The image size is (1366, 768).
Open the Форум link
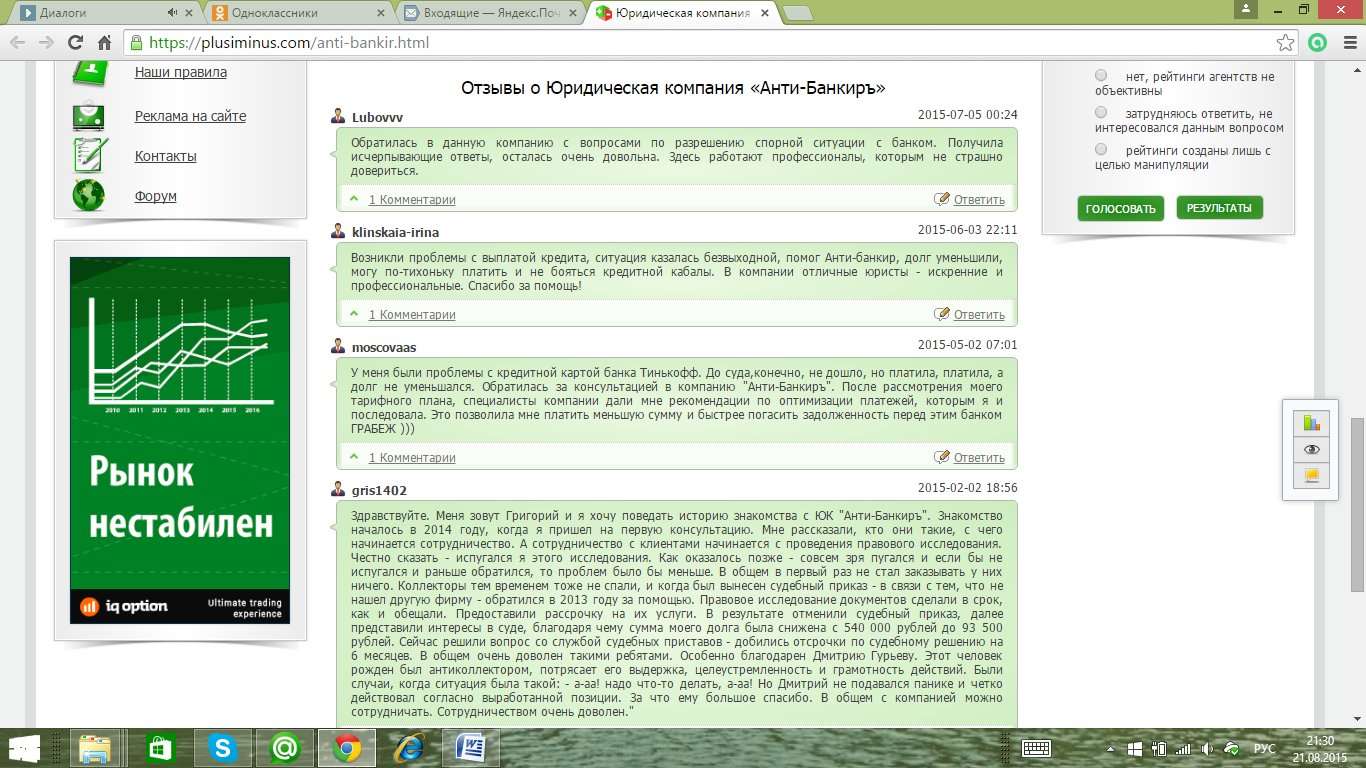[x=156, y=196]
